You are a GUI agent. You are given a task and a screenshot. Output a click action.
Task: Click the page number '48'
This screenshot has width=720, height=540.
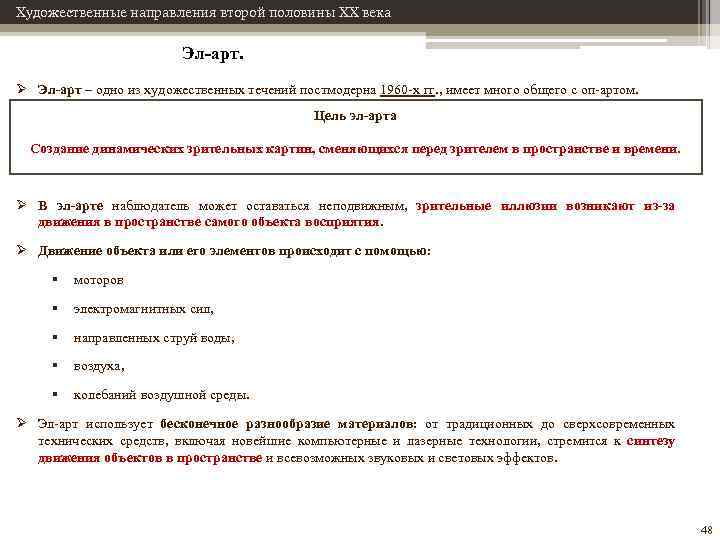point(705,529)
